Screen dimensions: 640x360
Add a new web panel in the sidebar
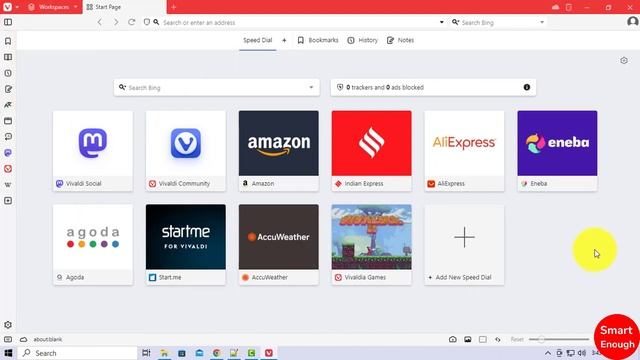pyautogui.click(x=8, y=200)
